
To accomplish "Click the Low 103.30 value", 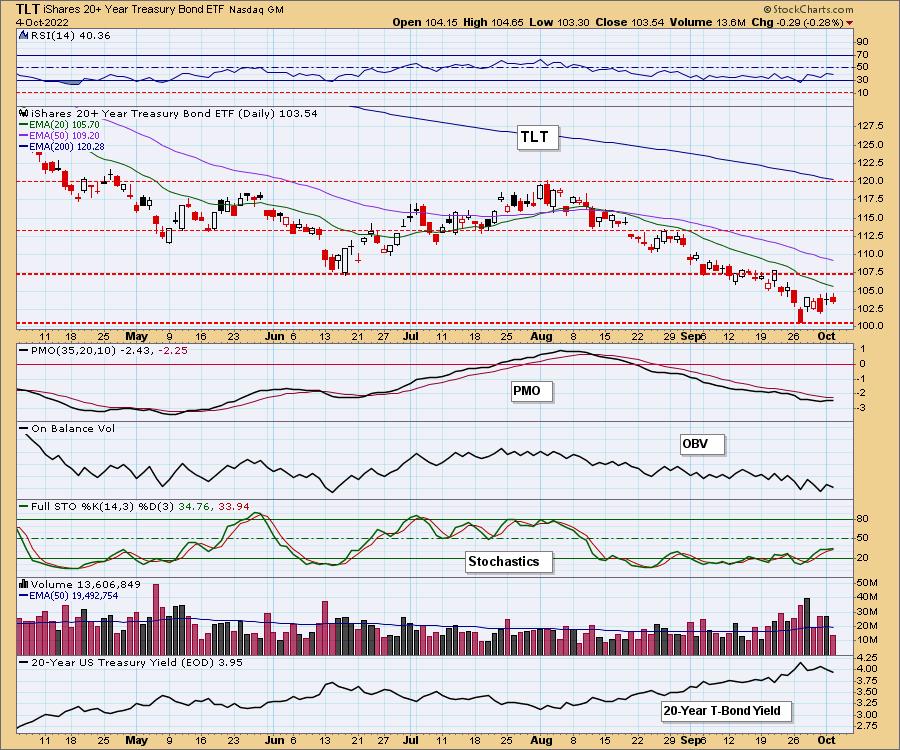I will click(560, 22).
